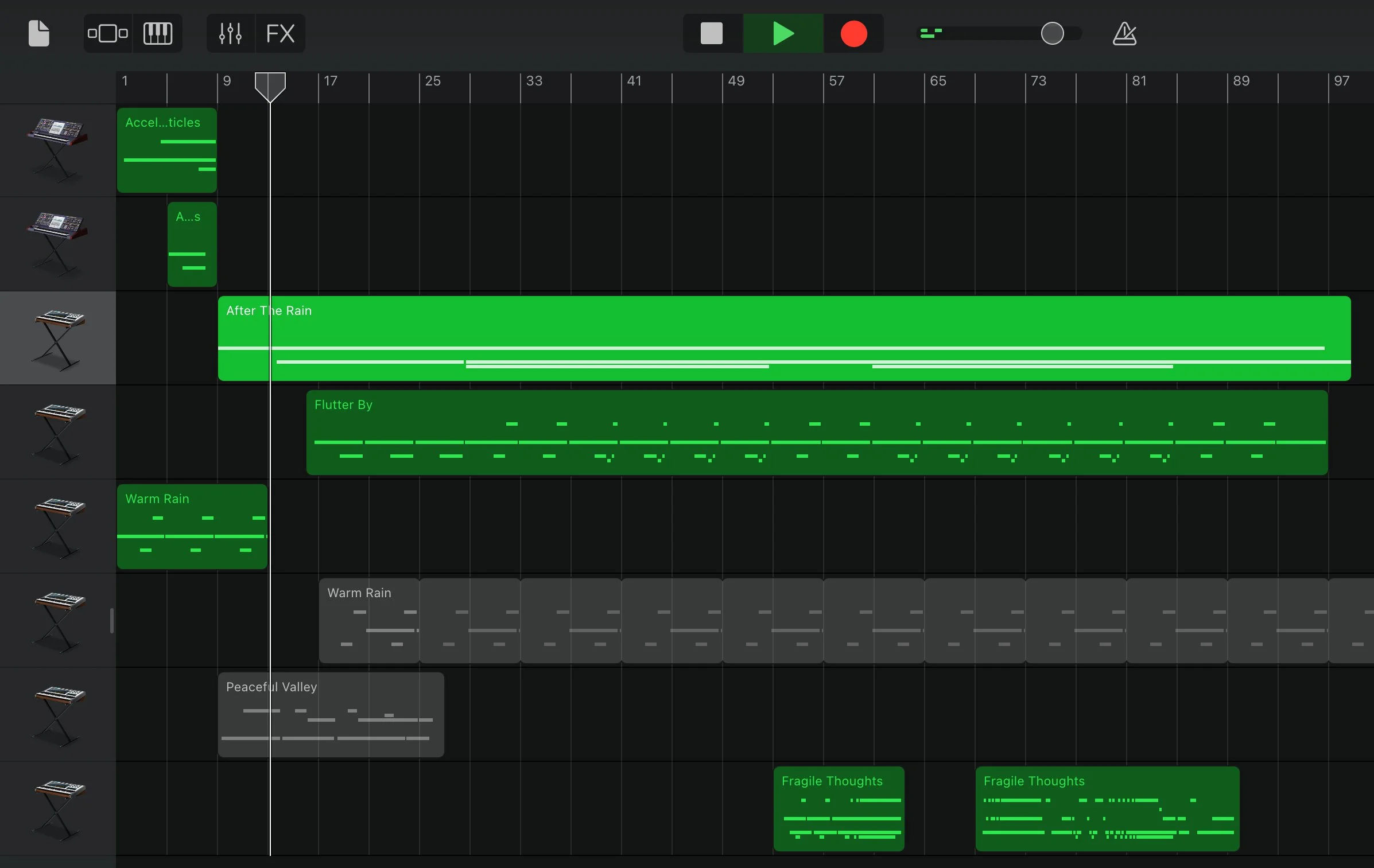Stop the song with the stop button
Viewport: 1374px width, 868px height.
(x=711, y=33)
